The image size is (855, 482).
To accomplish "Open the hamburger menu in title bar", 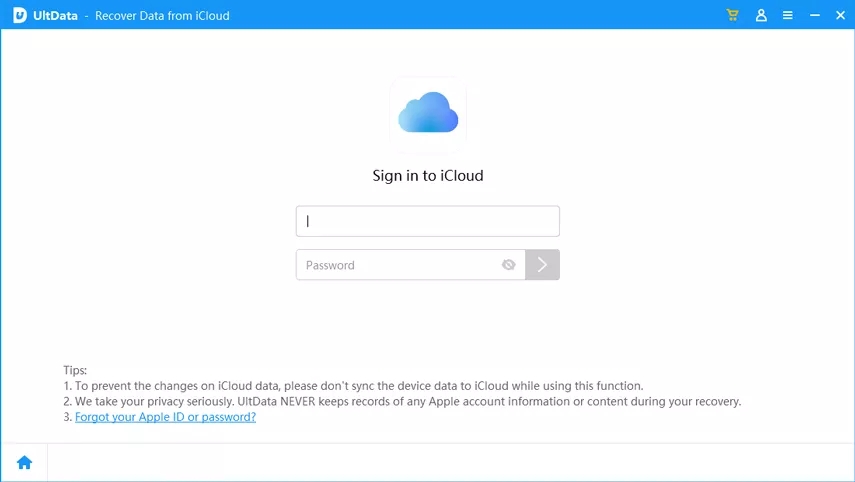I will [x=788, y=15].
